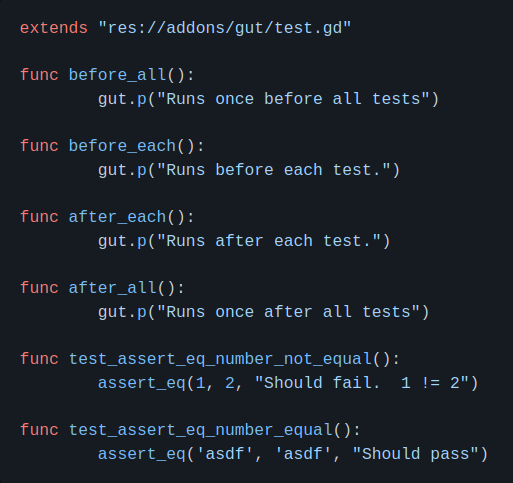Click gut.p call under after_each
Viewport: 513px width, 483px height.
point(122,241)
